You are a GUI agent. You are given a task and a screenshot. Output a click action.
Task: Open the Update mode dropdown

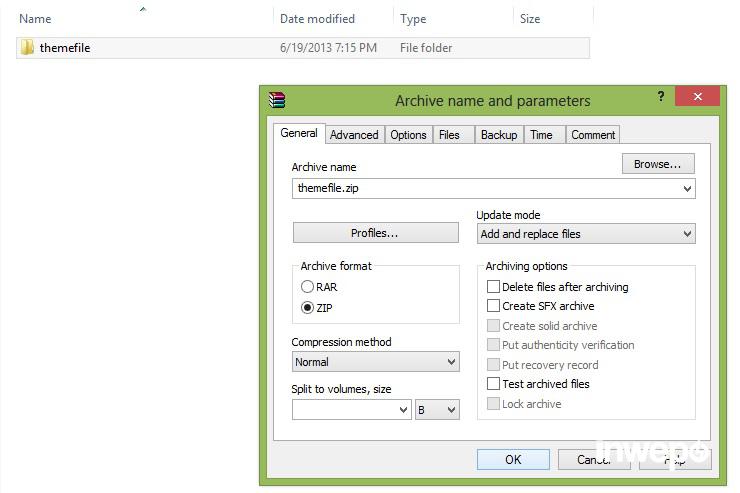(586, 234)
